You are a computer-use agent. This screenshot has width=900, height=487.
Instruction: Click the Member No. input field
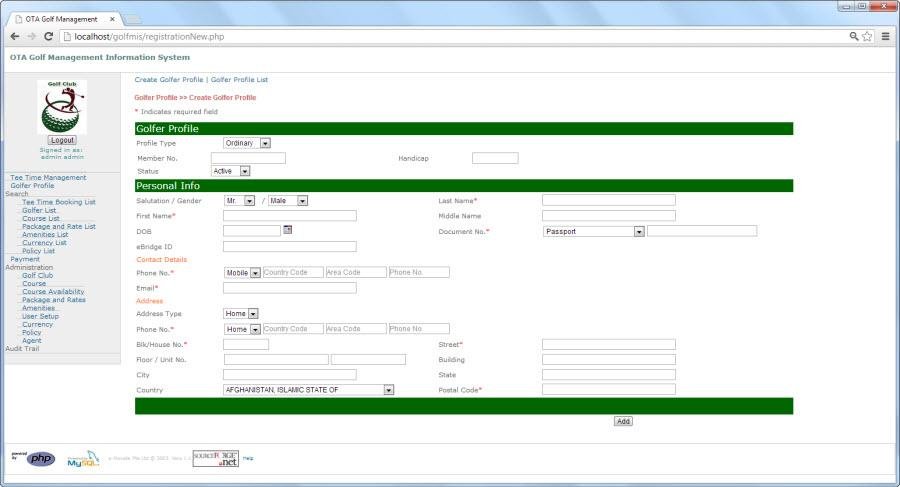pos(248,158)
